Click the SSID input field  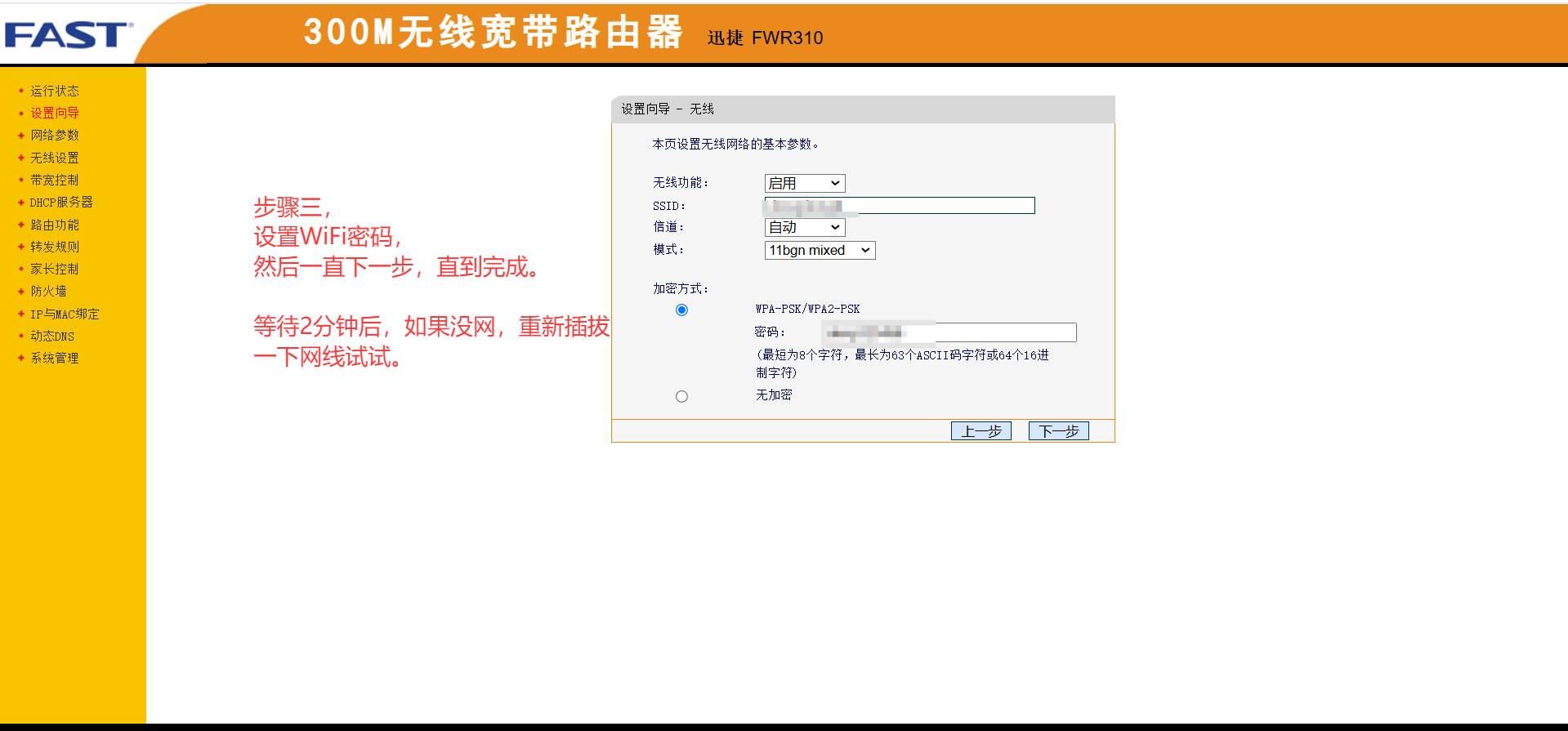[900, 205]
